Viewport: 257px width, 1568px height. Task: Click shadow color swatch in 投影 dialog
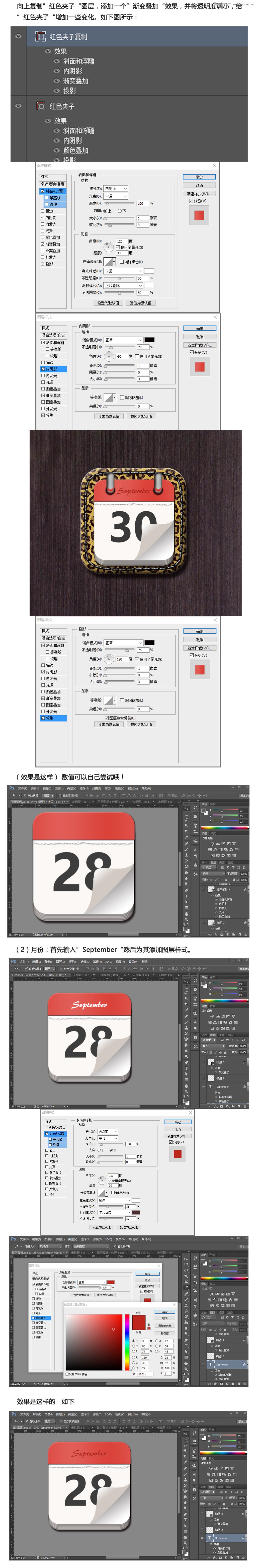tap(149, 643)
